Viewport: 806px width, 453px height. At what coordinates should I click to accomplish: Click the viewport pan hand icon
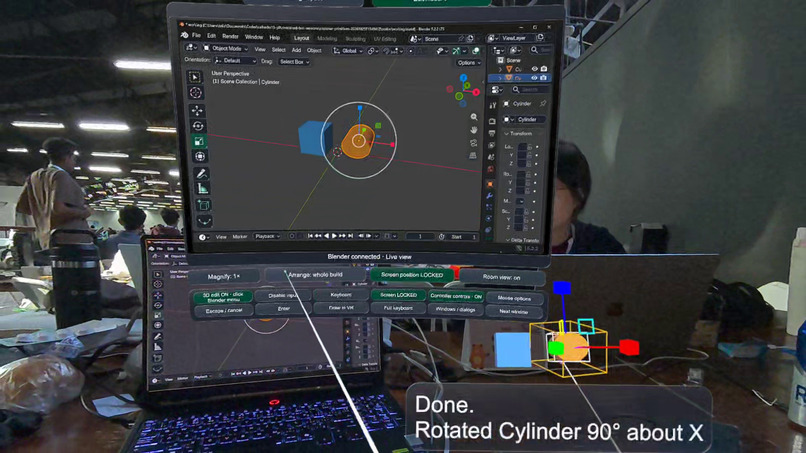[474, 130]
